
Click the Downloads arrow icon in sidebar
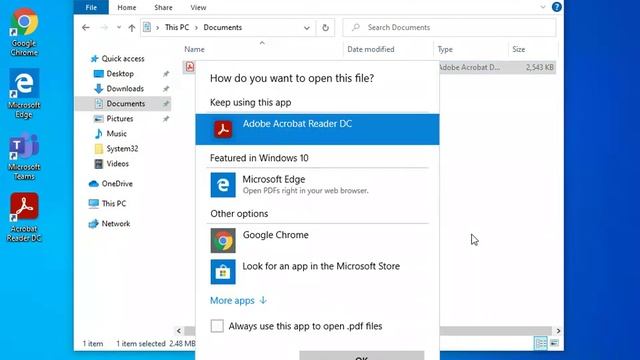98,89
